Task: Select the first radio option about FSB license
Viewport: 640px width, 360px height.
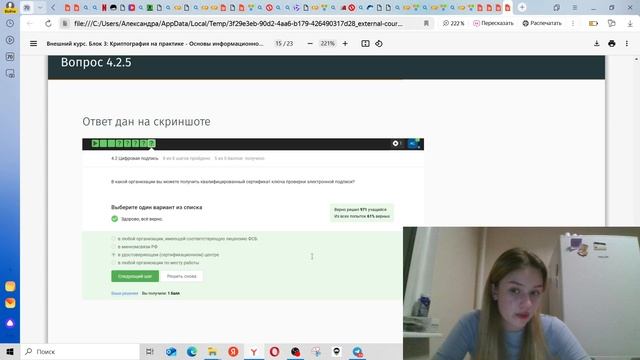Action: (x=114, y=238)
